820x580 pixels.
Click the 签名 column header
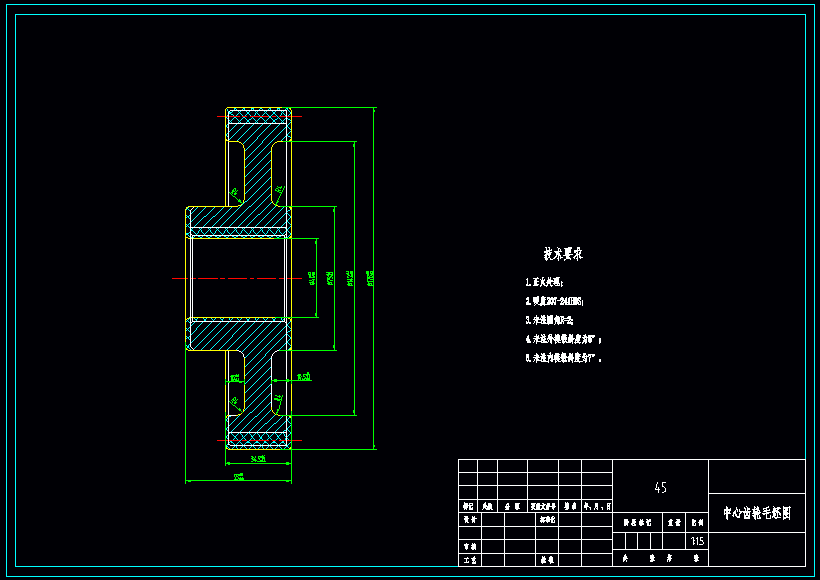(570, 506)
